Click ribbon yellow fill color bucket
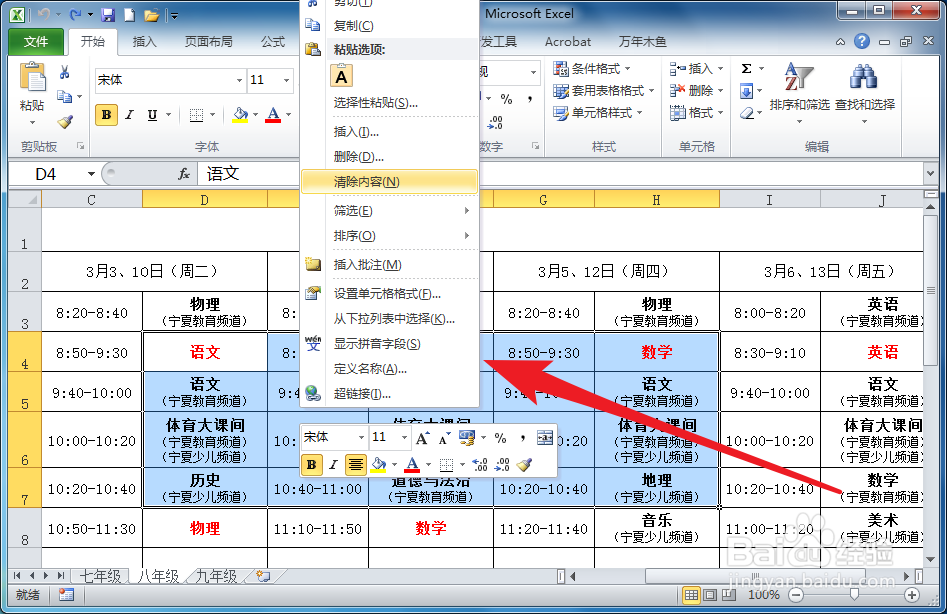 (240, 114)
